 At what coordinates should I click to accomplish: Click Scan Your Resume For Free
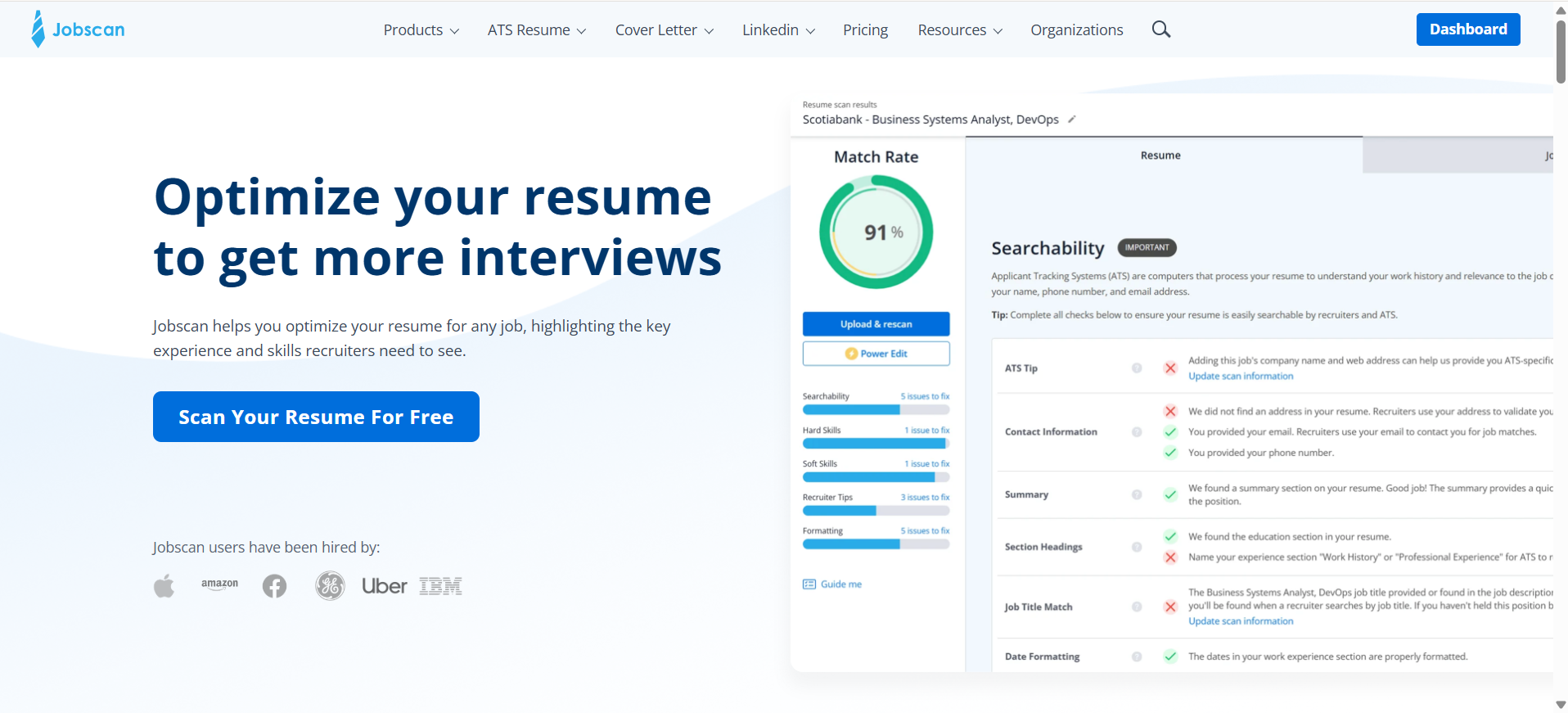(316, 417)
